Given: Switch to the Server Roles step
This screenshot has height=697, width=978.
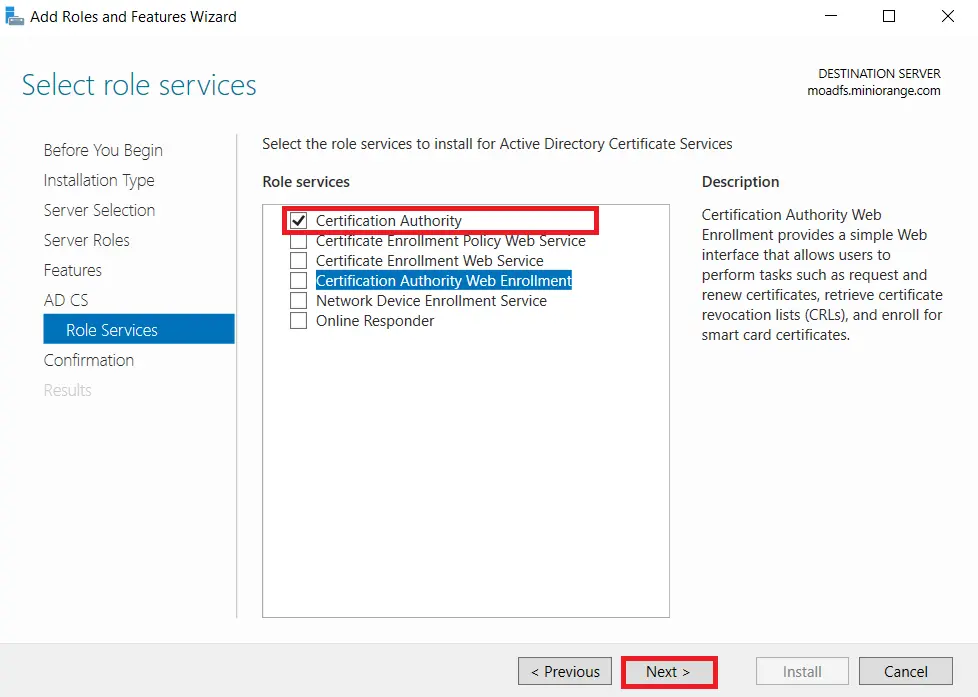Looking at the screenshot, I should 95,240.
